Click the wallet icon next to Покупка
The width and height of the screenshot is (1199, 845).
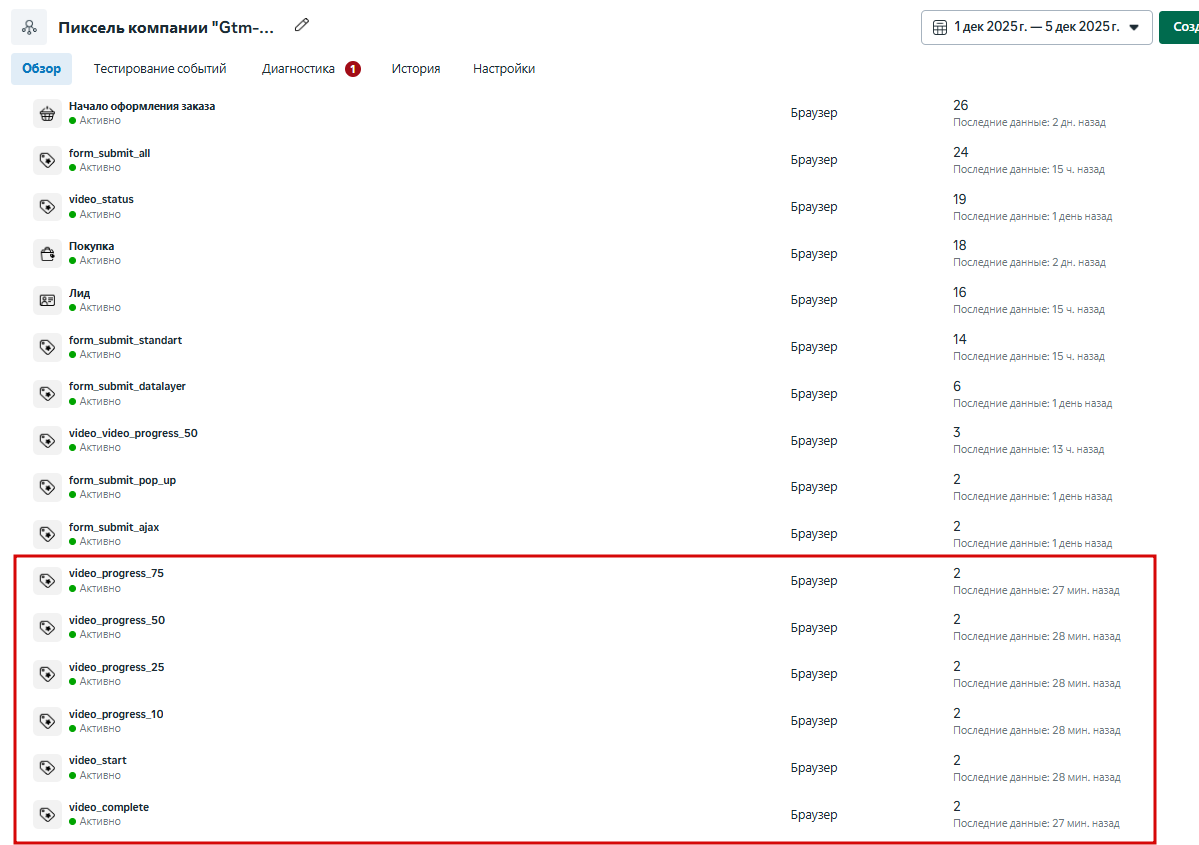click(x=47, y=254)
